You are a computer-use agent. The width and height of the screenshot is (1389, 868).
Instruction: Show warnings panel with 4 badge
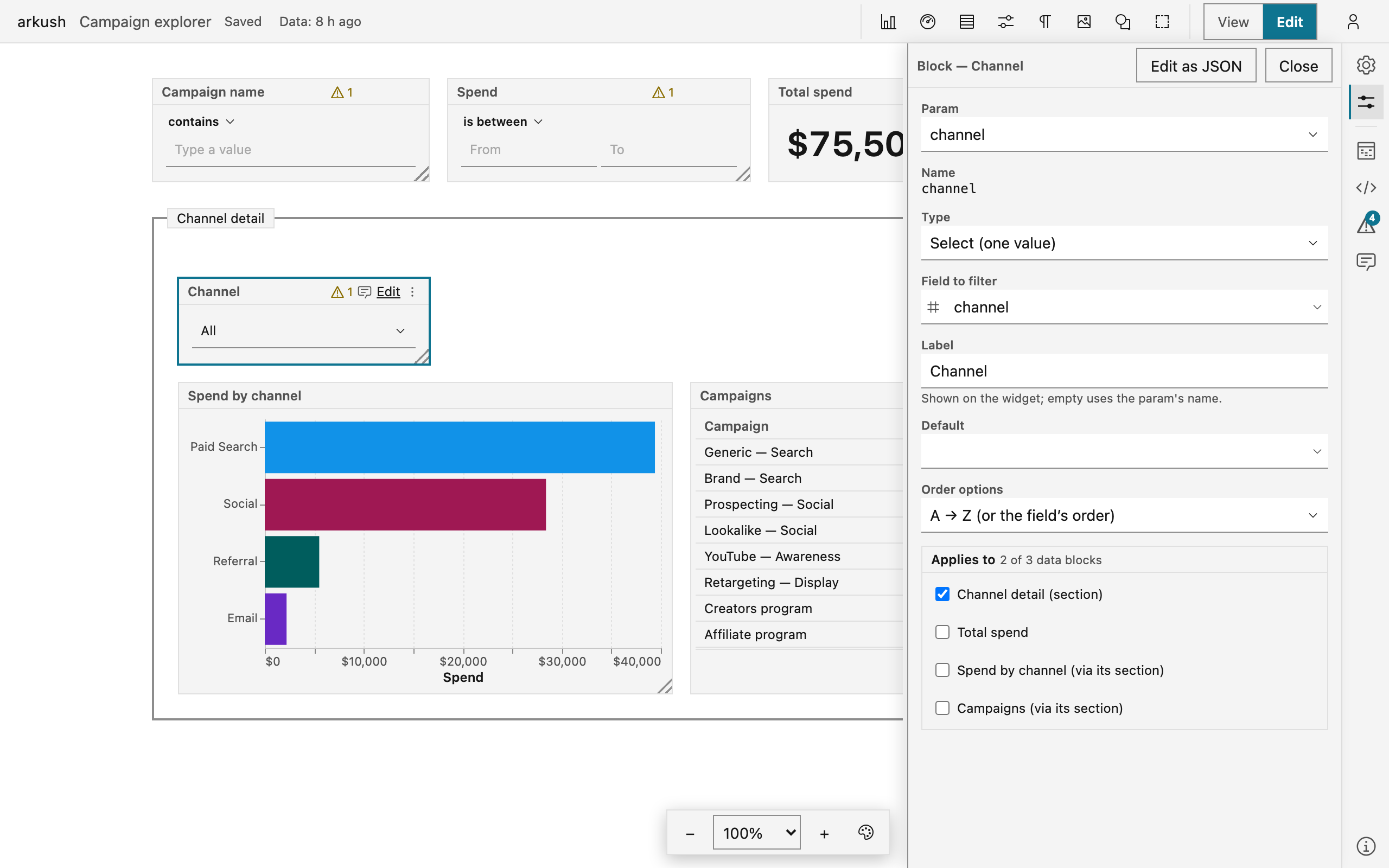1366,225
